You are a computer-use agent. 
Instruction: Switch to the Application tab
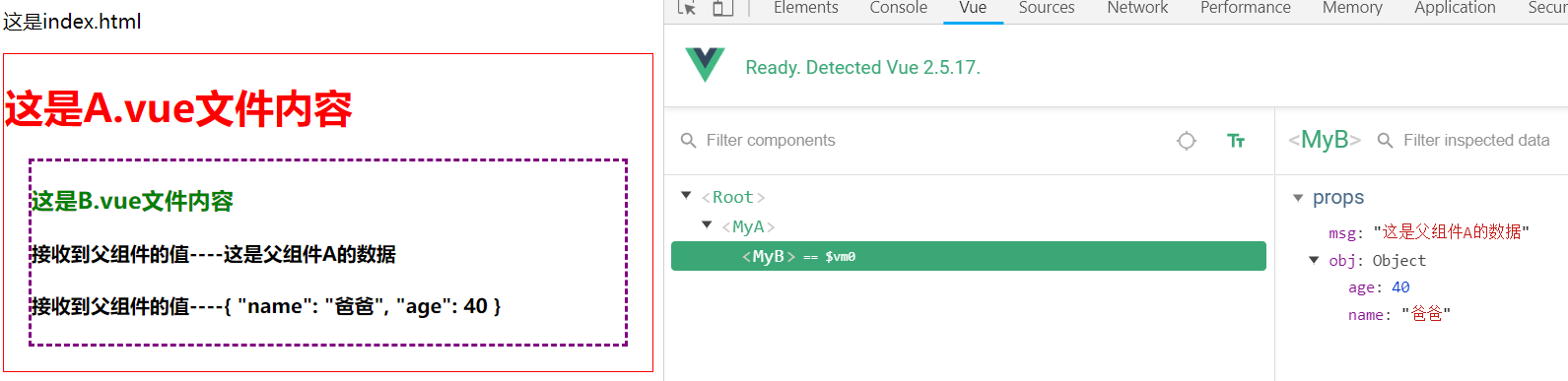pyautogui.click(x=1455, y=8)
